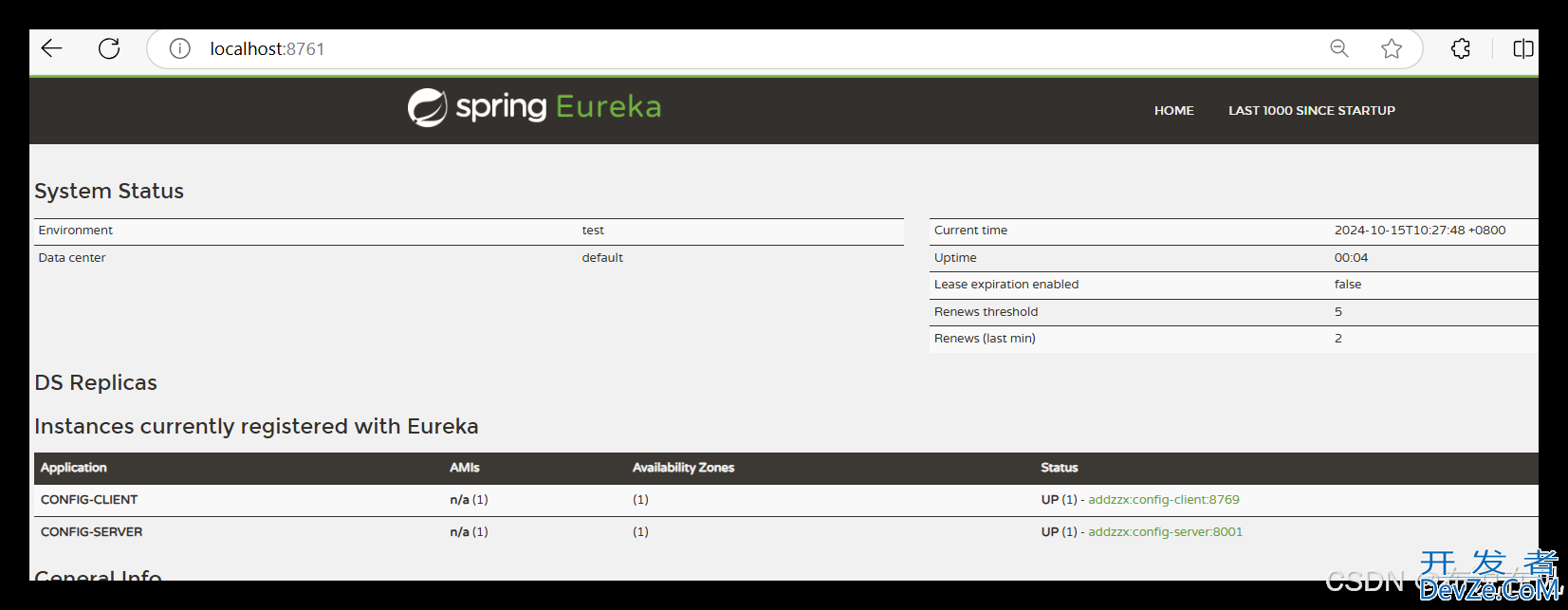The width and height of the screenshot is (1568, 610).
Task: Toggle the split screen icon
Action: (1523, 48)
